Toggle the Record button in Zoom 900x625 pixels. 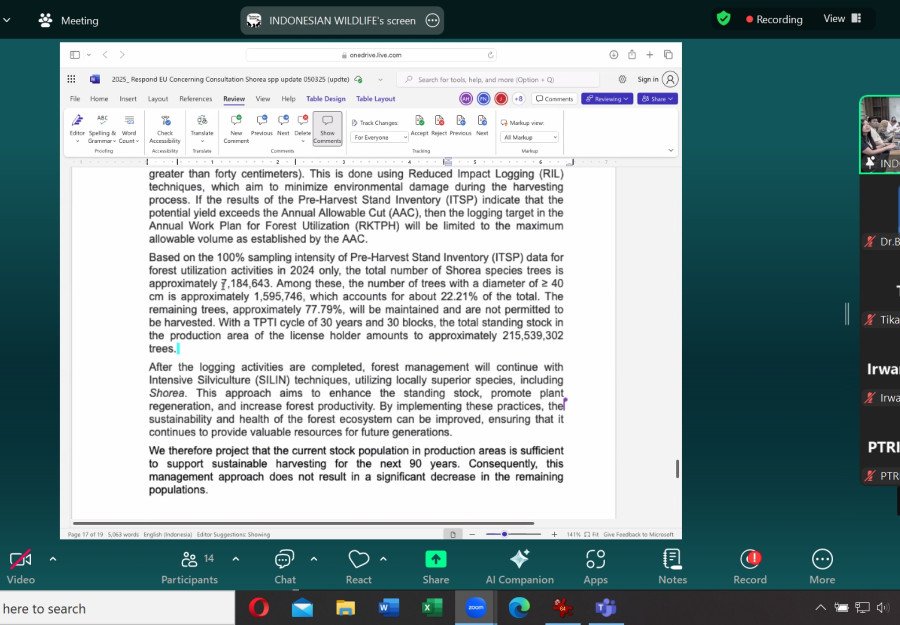click(750, 566)
